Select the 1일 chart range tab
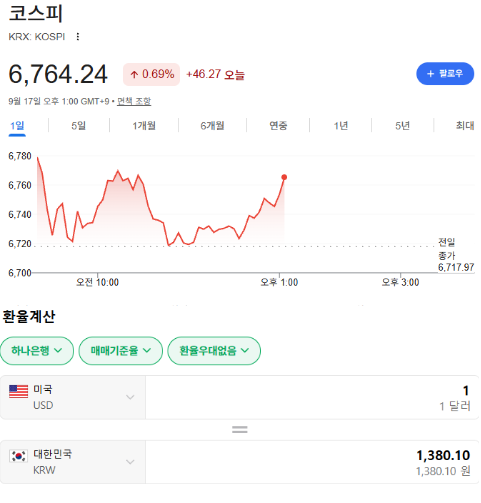 coord(17,126)
